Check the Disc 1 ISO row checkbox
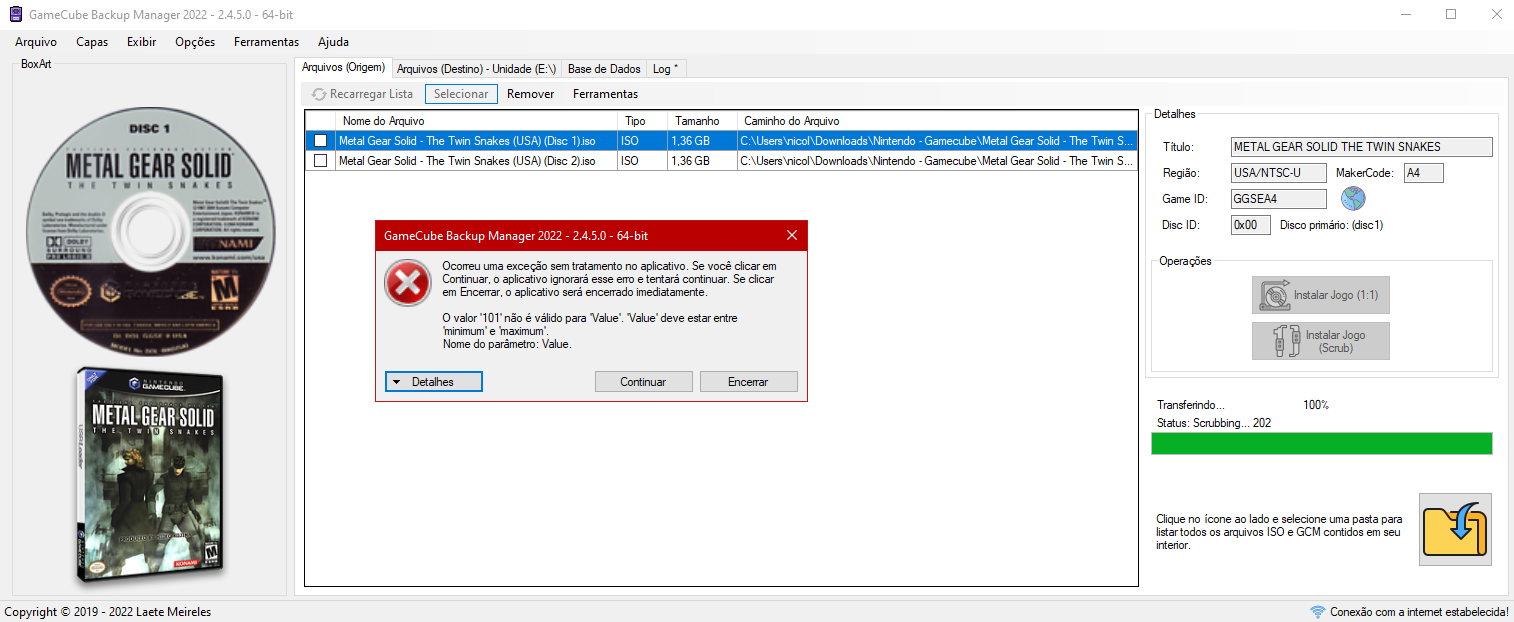1514x622 pixels. (321, 141)
